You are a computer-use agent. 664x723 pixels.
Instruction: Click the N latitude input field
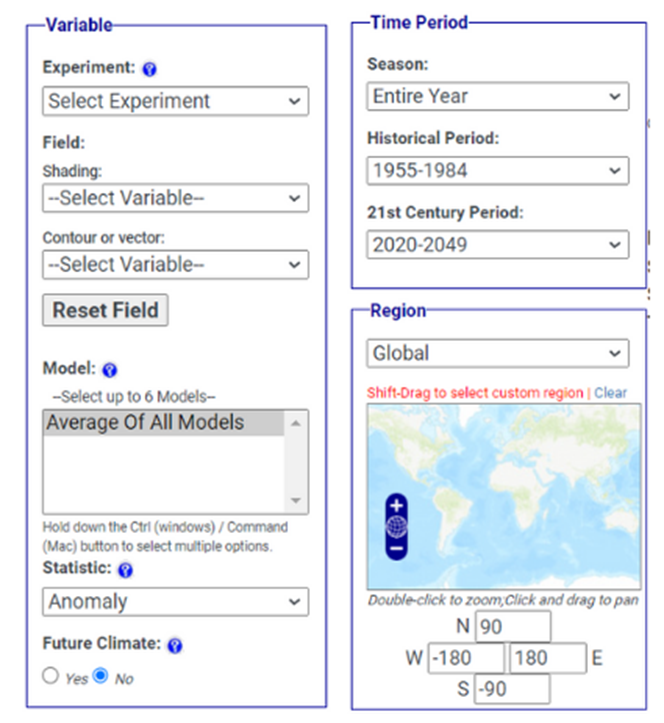512,627
